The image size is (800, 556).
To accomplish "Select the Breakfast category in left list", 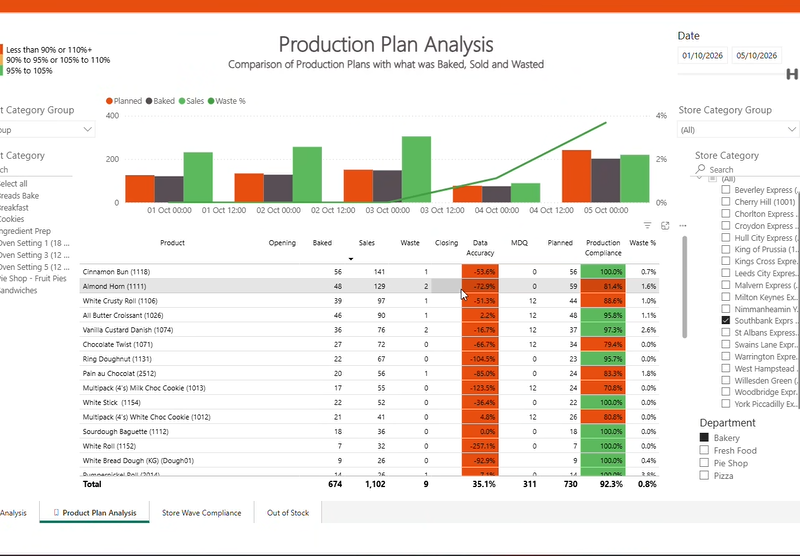I will click(14, 207).
